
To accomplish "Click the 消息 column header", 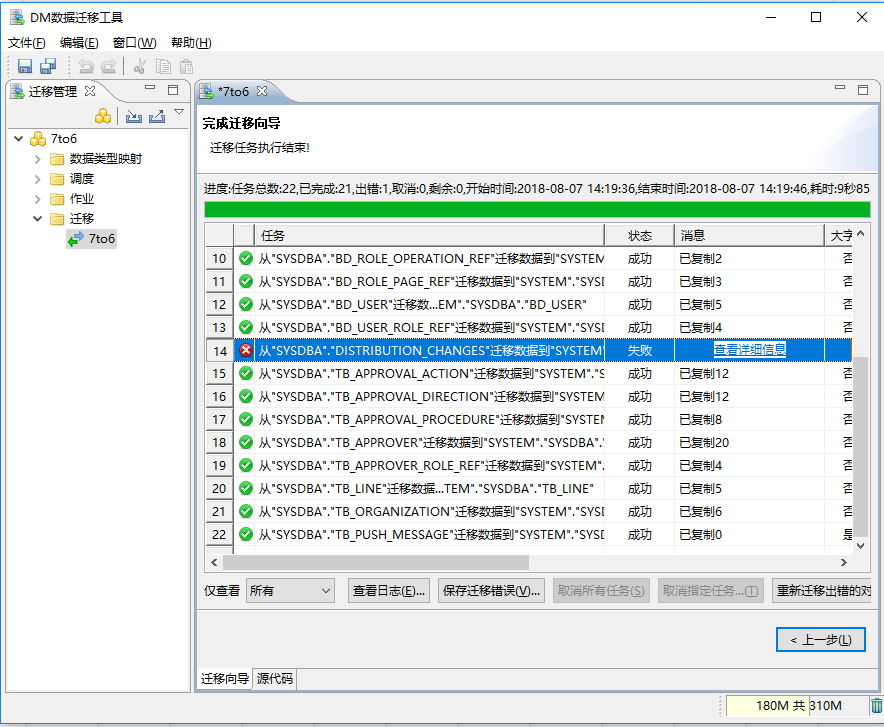I will tap(749, 236).
